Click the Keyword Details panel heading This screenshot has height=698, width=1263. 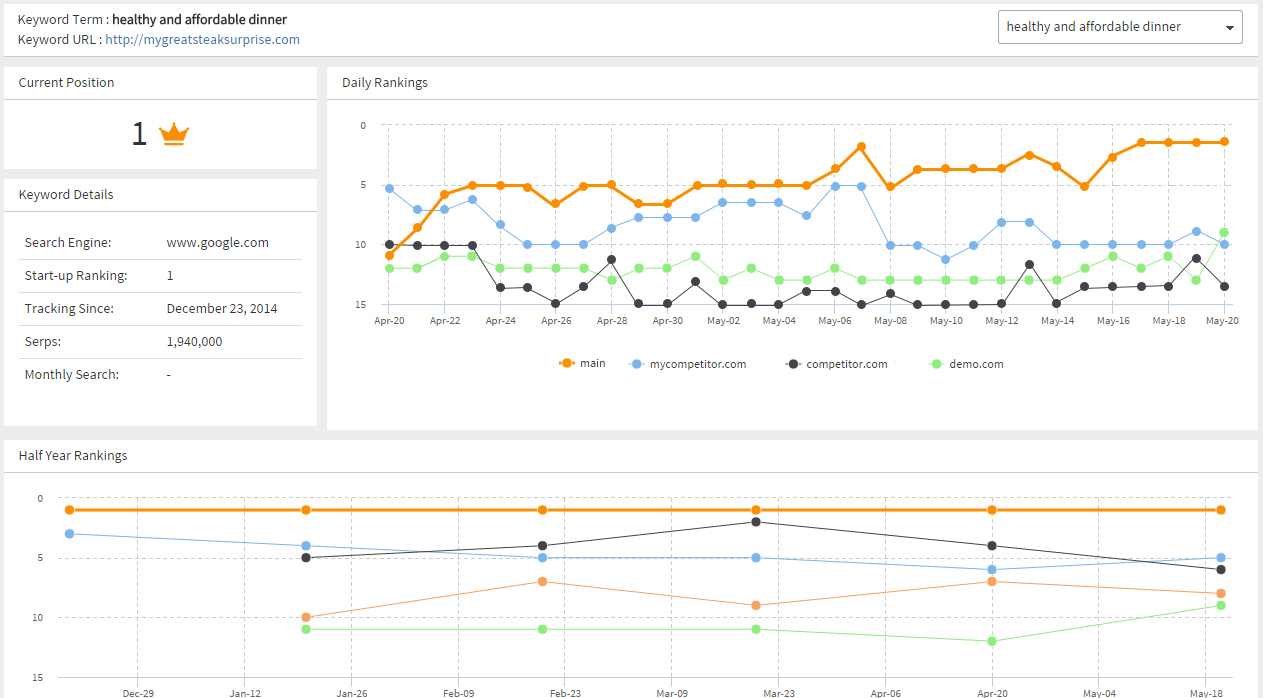[x=66, y=195]
